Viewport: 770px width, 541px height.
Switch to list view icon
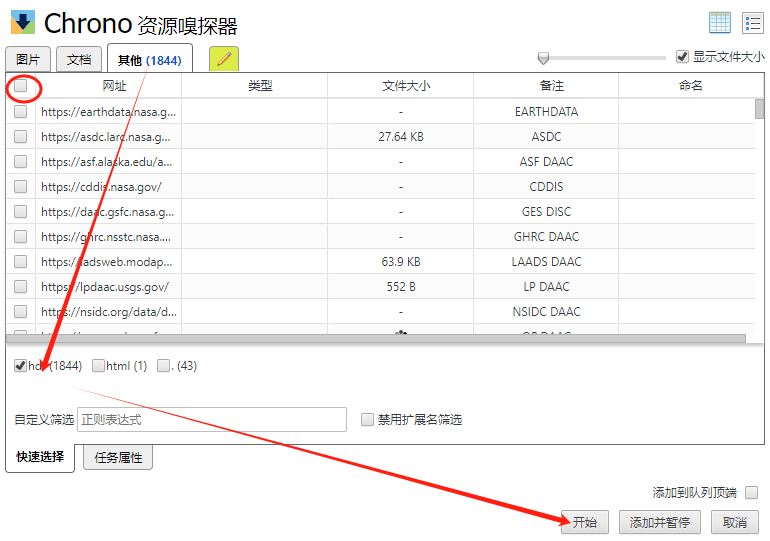click(752, 23)
